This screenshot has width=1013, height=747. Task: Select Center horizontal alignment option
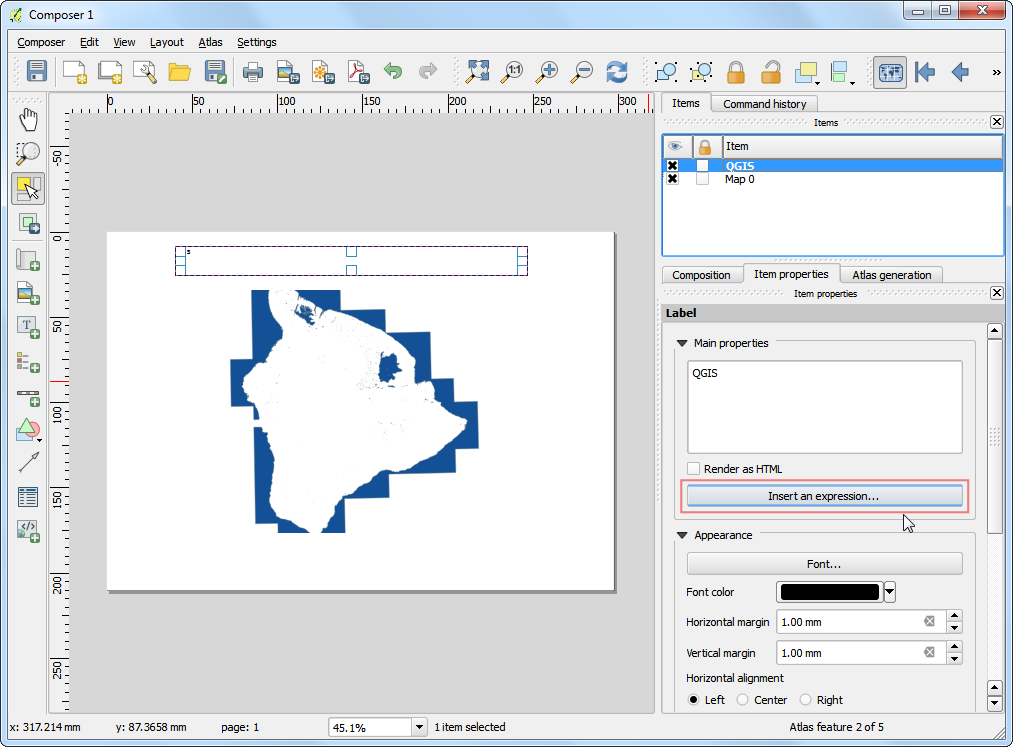[743, 700]
